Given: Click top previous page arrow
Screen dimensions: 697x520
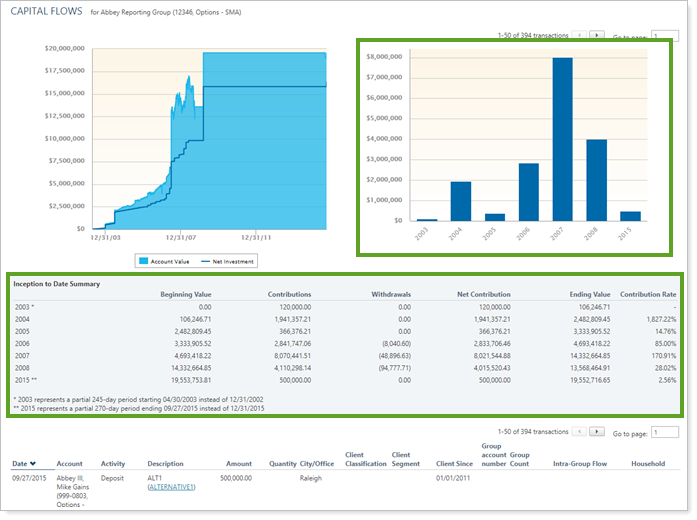Looking at the screenshot, I should [x=580, y=35].
